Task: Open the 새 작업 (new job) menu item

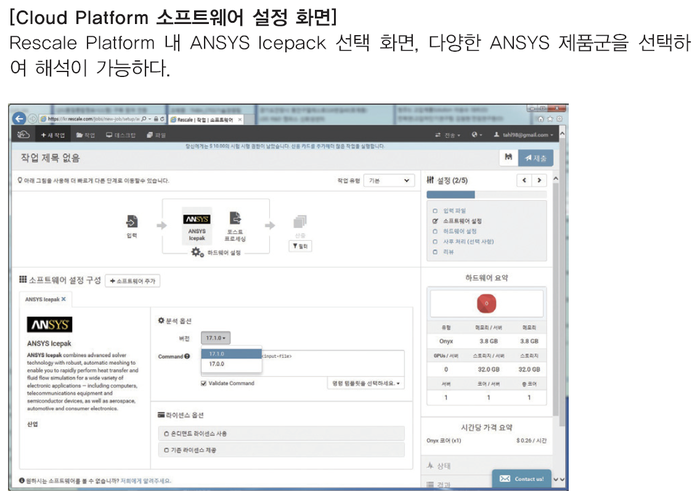Action: click(x=53, y=135)
